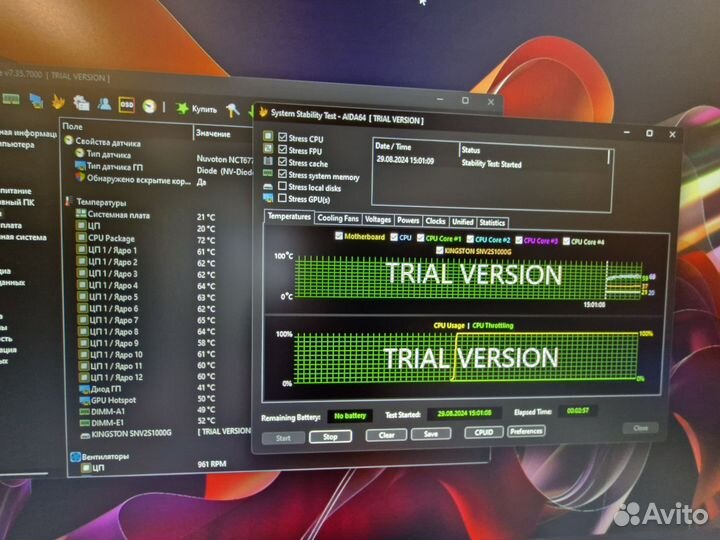Viewport: 720px width, 540px height.
Task: Click the Поле column header
Action: [73, 126]
